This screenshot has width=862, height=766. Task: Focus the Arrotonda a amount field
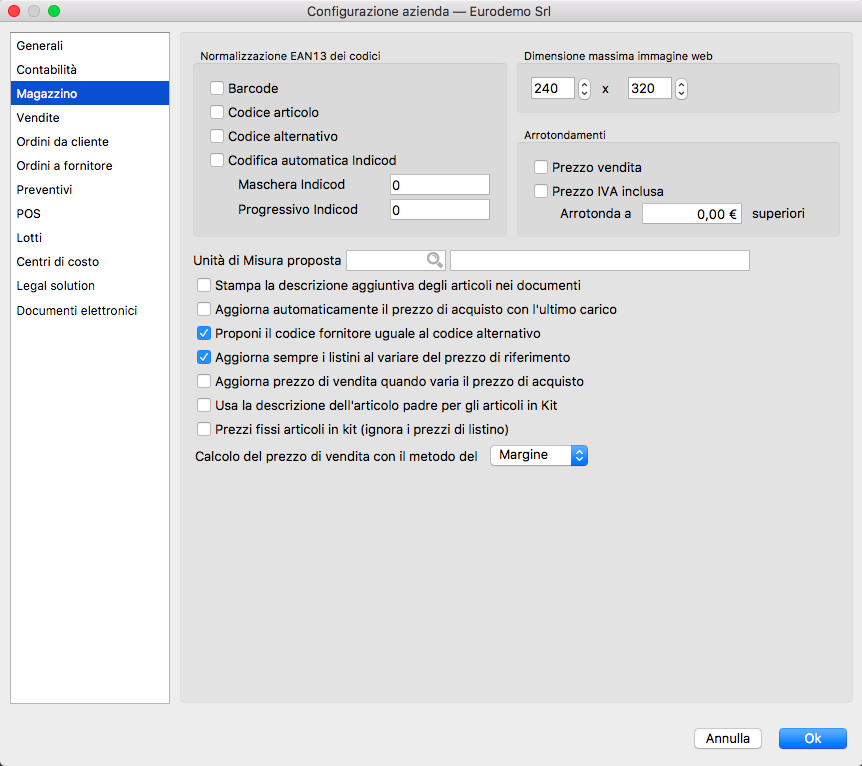[691, 213]
